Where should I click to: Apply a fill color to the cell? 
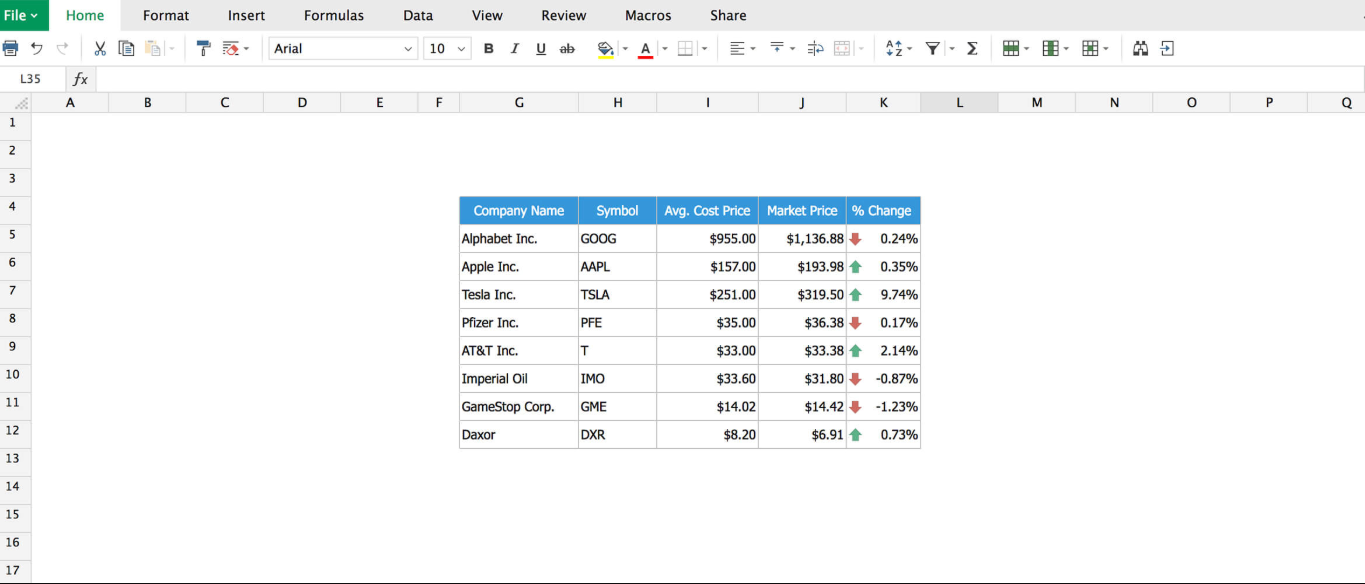pyautogui.click(x=604, y=47)
